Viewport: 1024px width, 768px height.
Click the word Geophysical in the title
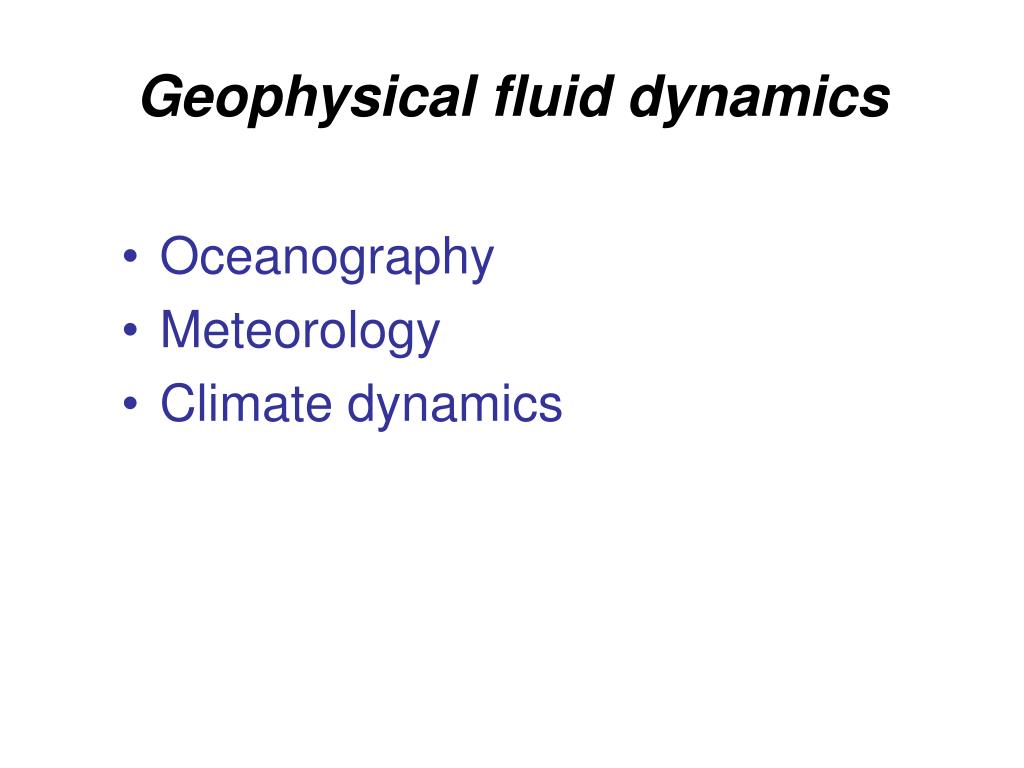[308, 97]
